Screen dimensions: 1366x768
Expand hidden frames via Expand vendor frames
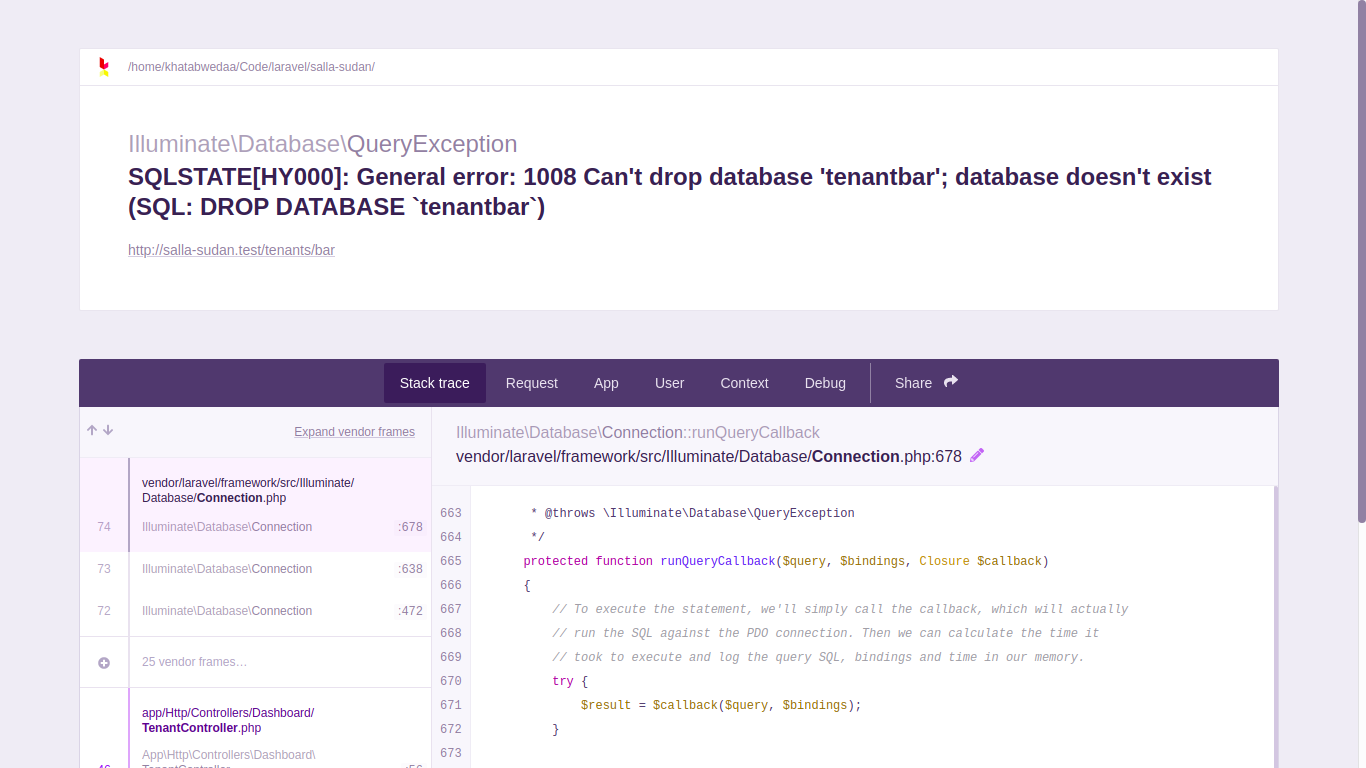point(354,432)
